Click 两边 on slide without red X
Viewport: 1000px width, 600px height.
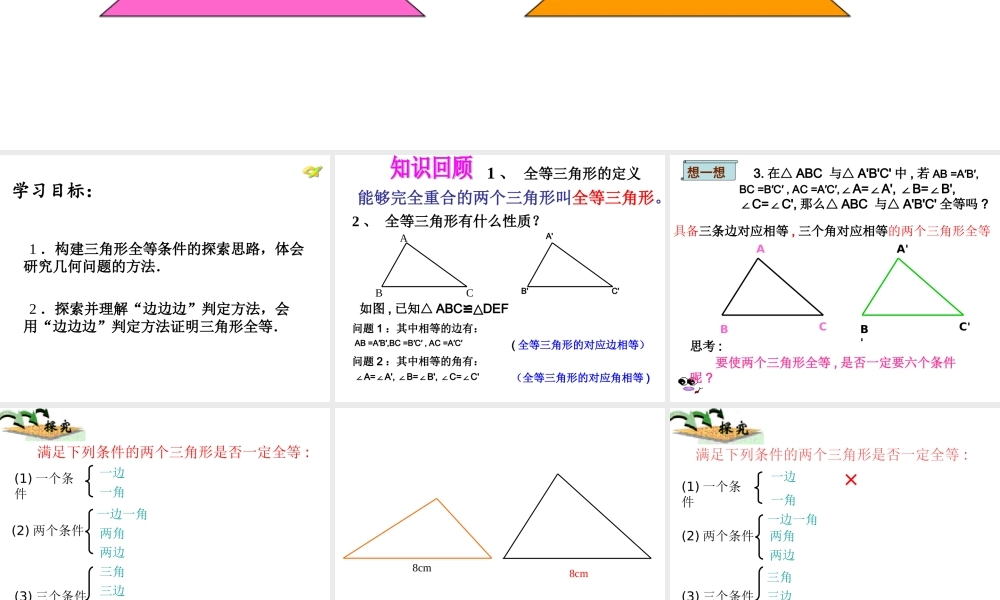tap(112, 552)
